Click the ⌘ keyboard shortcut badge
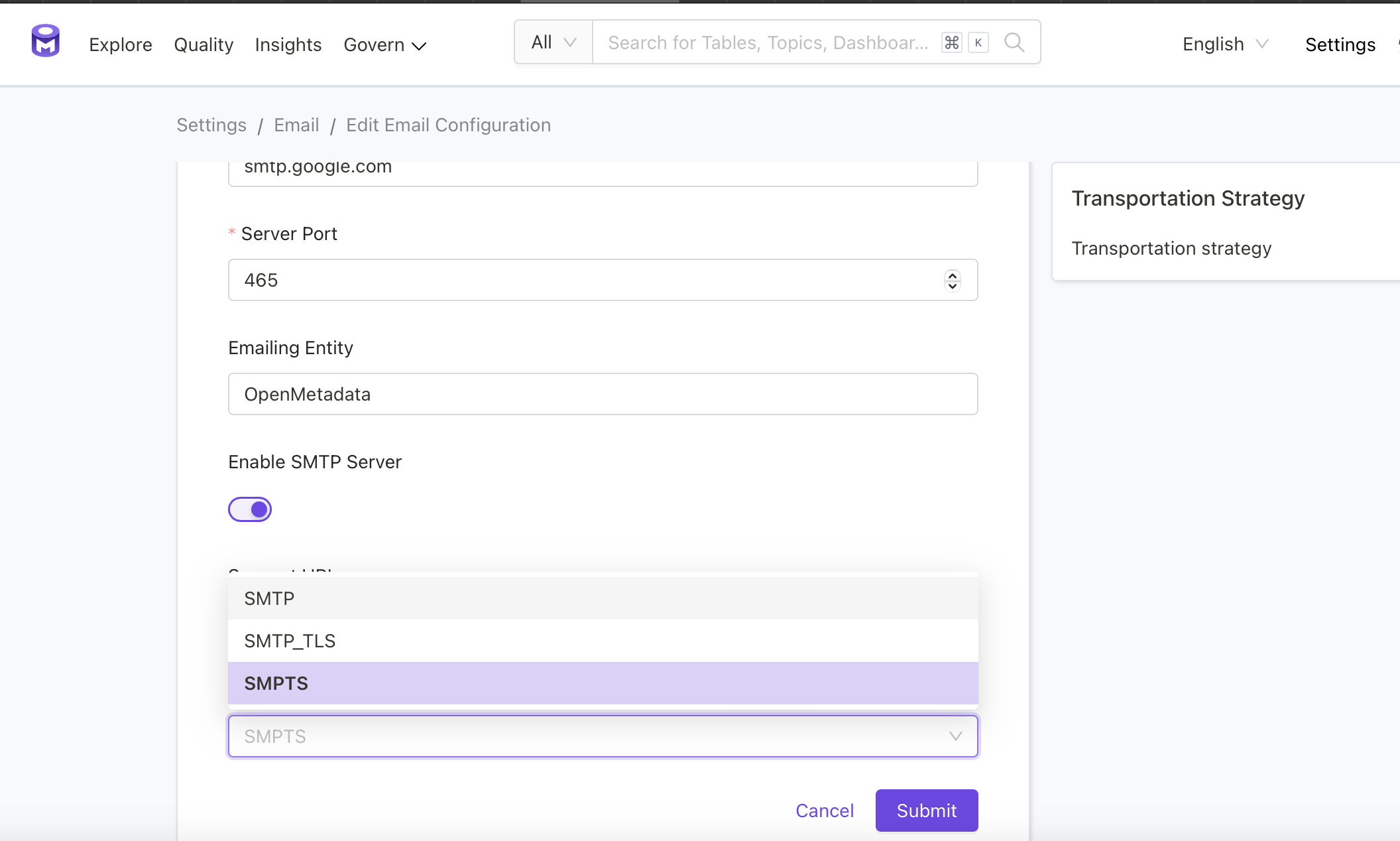 pyautogui.click(x=951, y=42)
